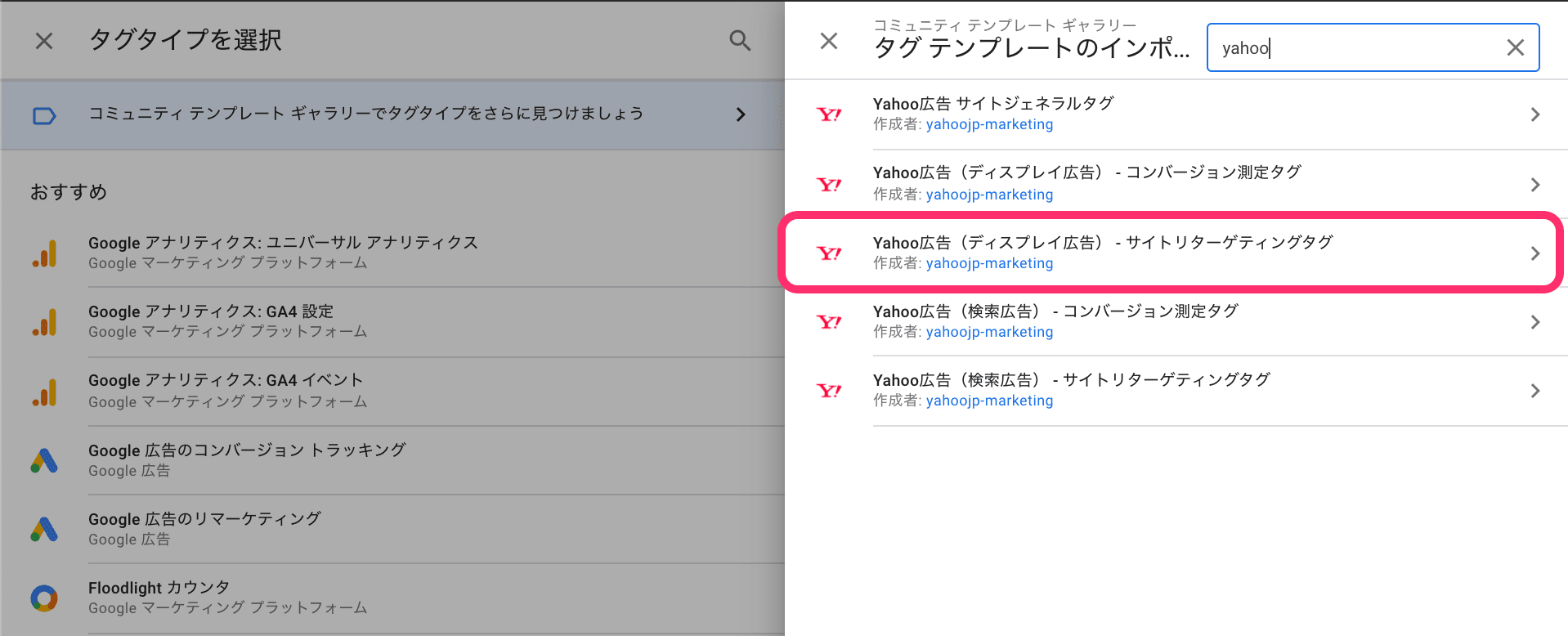Expand ディスプレイ広告 サイトリターゲティングタグ row chevron
This screenshot has height=636, width=1568.
point(1535,253)
